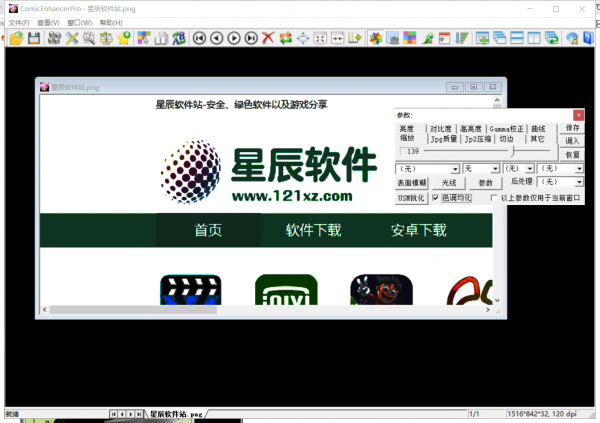This screenshot has height=423, width=600.
Task: Click the red X delete icon
Action: pyautogui.click(x=268, y=39)
